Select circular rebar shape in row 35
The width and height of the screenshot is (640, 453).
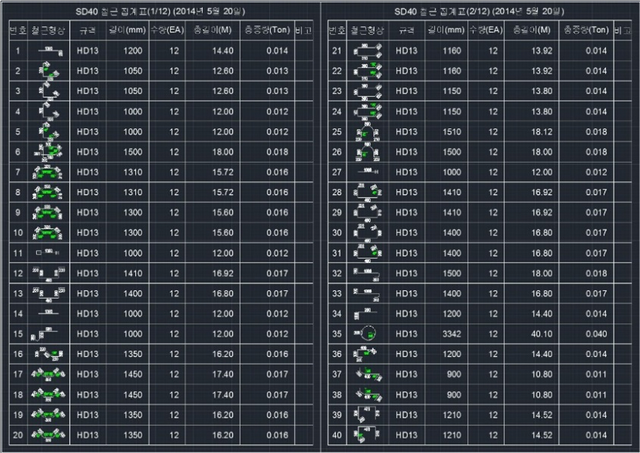click(x=365, y=333)
